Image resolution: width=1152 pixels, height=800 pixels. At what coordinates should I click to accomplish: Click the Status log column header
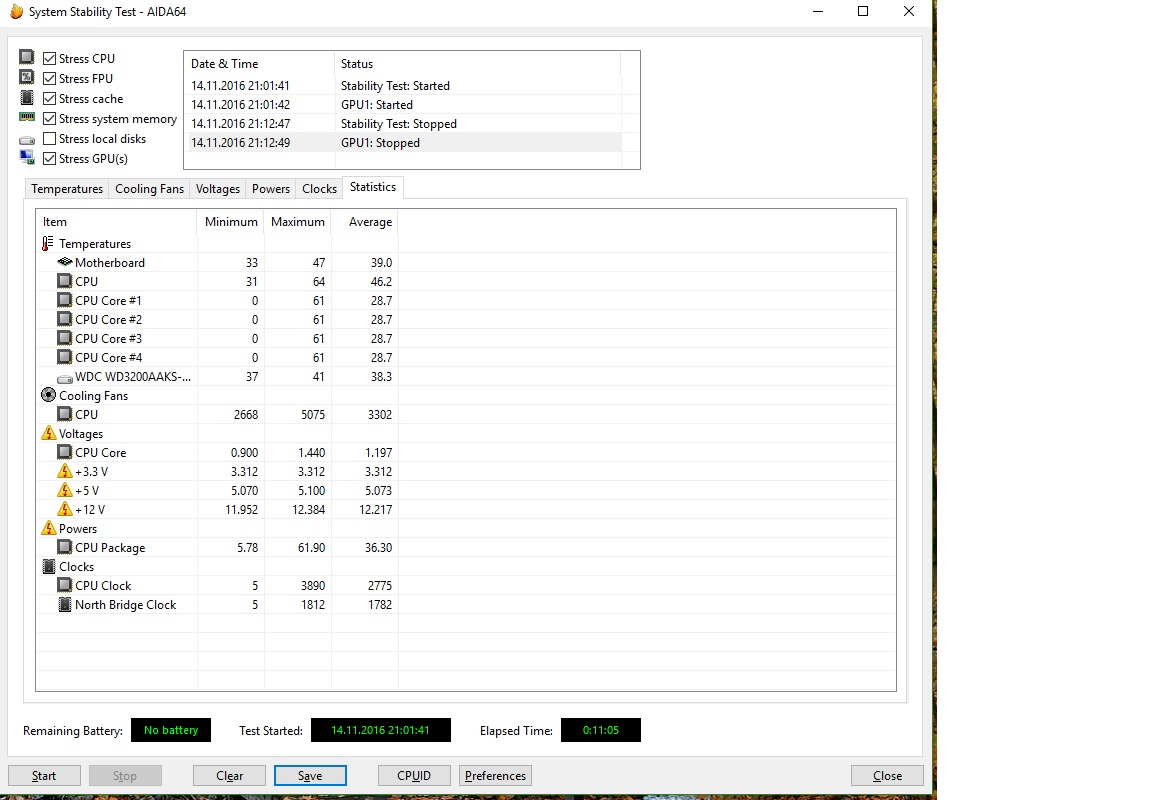point(477,64)
